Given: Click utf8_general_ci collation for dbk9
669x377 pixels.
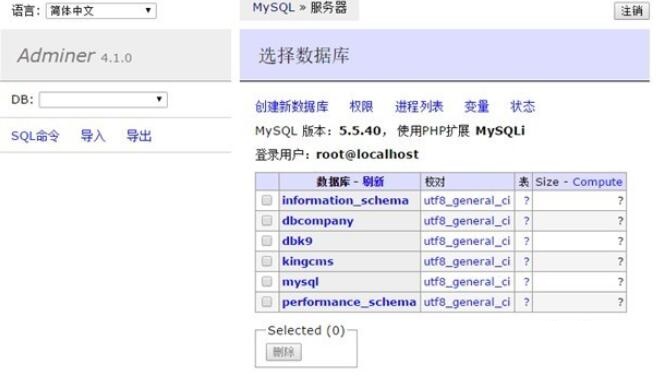Looking at the screenshot, I should click(x=467, y=241).
